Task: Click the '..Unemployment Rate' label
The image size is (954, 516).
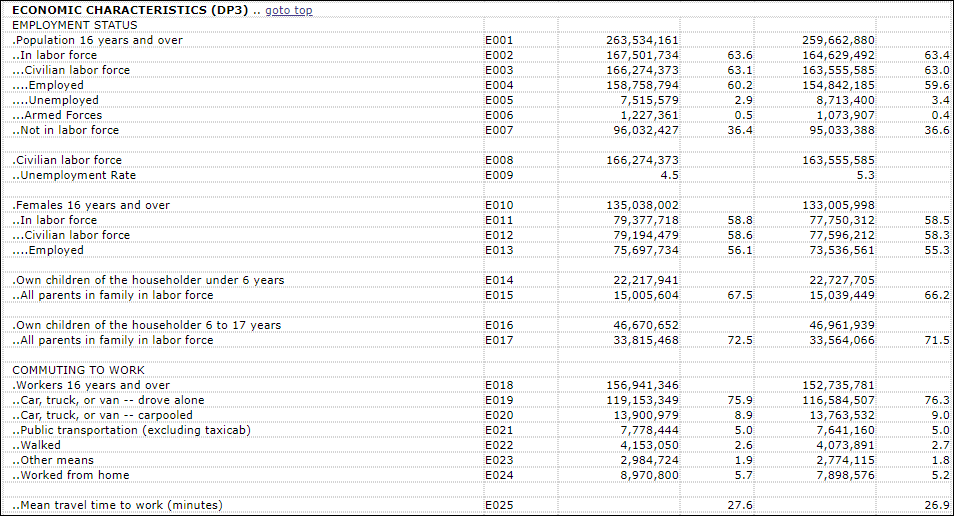Action: click(74, 175)
